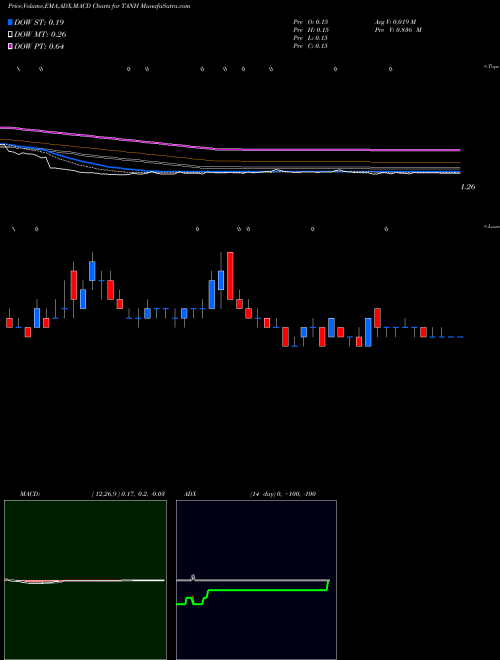Click the blue candlestick at the first peak
Image resolution: width=500 pixels, height=660 pixels.
click(92, 271)
